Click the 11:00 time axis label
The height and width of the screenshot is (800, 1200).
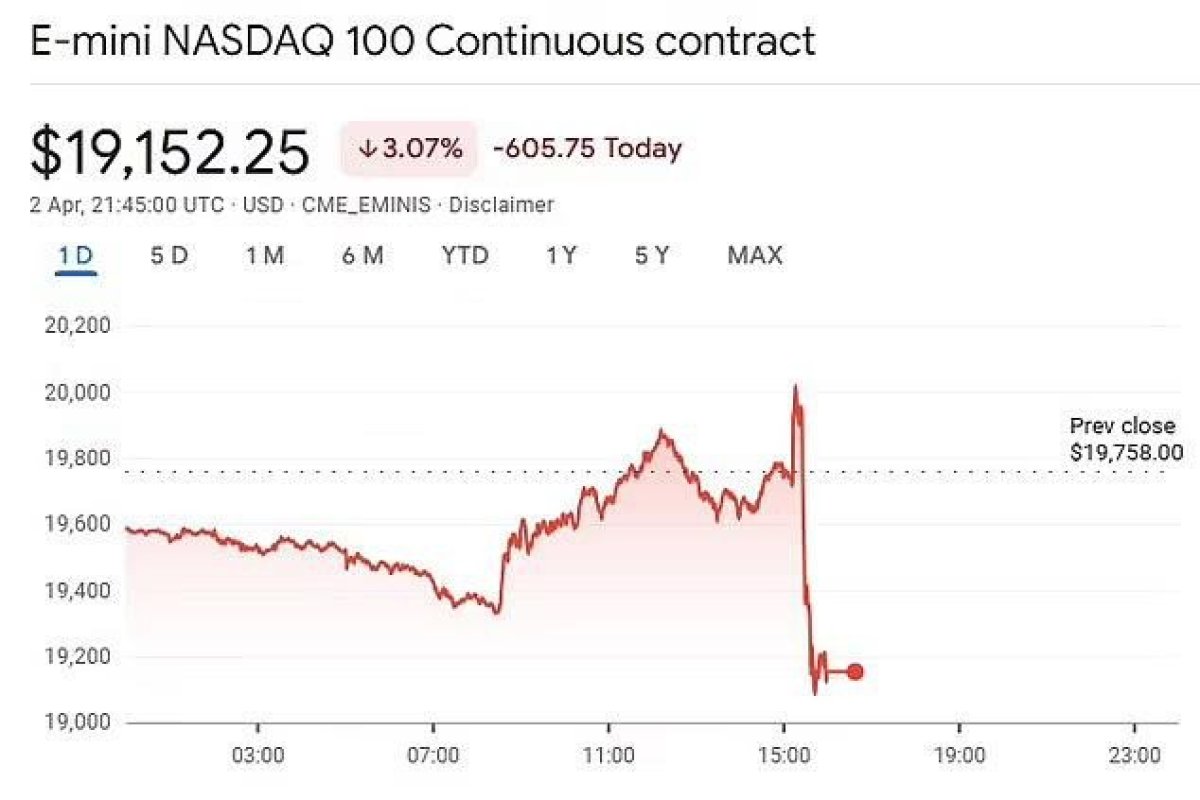tap(609, 754)
